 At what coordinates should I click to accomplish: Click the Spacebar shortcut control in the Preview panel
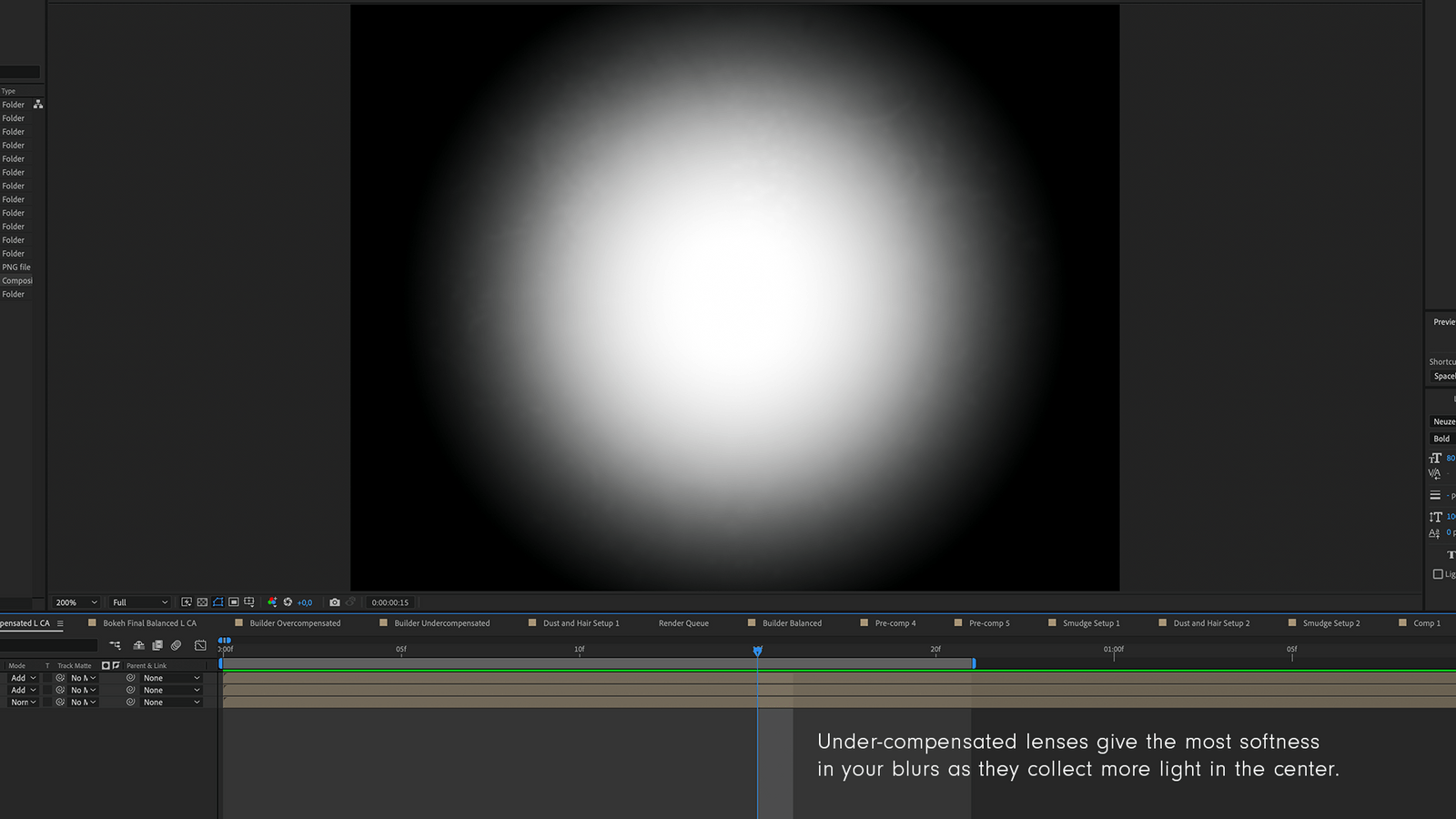coord(1443,376)
